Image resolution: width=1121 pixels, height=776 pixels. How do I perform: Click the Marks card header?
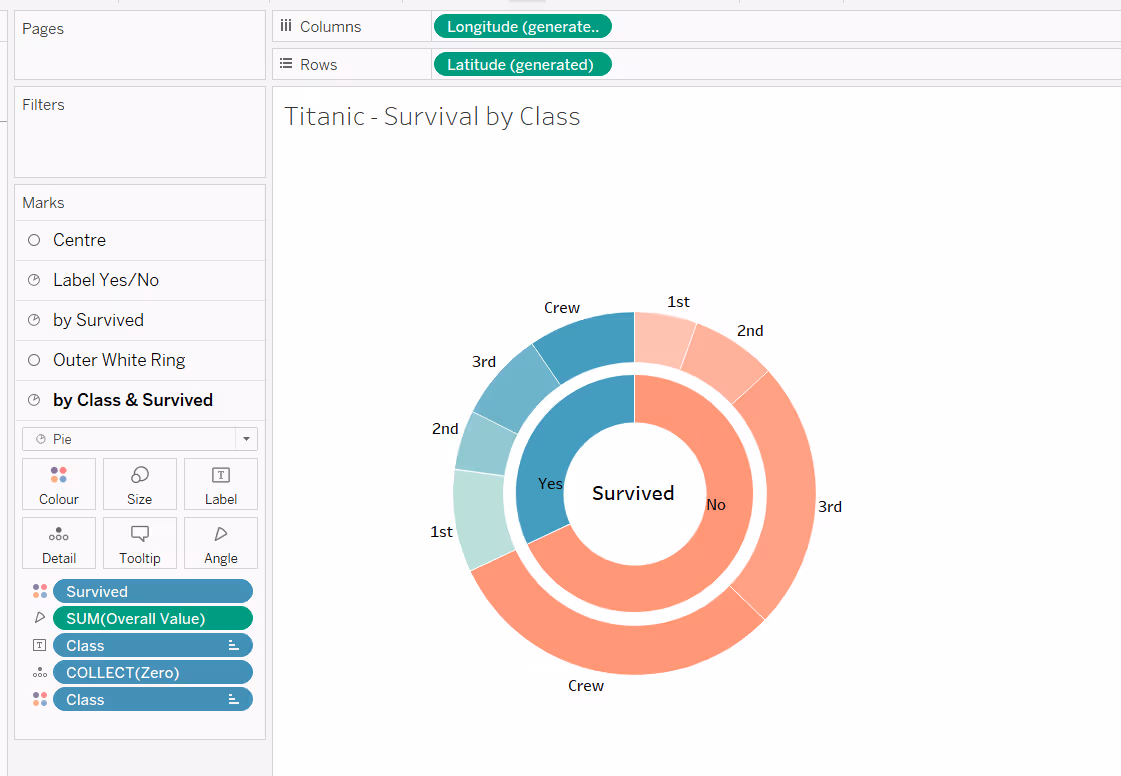(x=140, y=203)
